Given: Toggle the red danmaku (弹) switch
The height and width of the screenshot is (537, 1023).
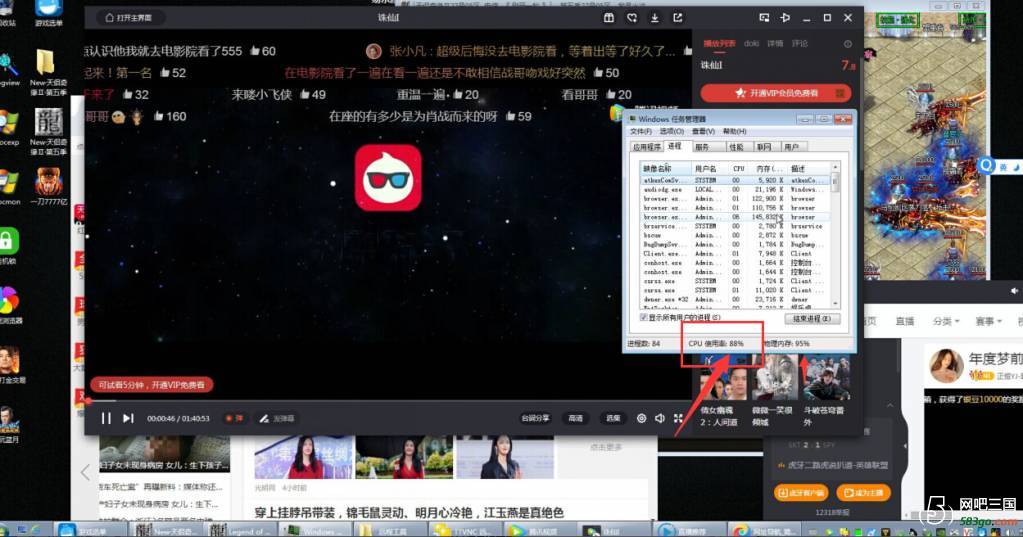Looking at the screenshot, I should coord(234,418).
